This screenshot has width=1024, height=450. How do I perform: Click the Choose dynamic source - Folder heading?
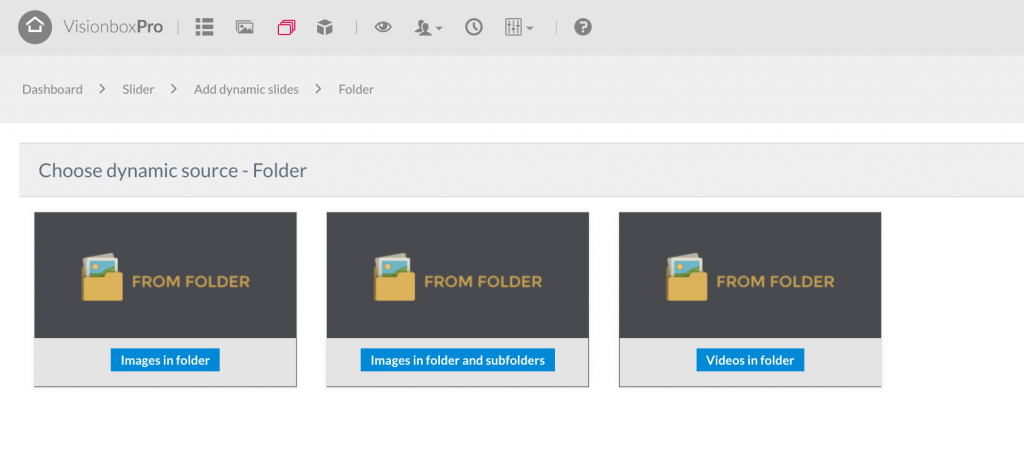click(x=173, y=171)
